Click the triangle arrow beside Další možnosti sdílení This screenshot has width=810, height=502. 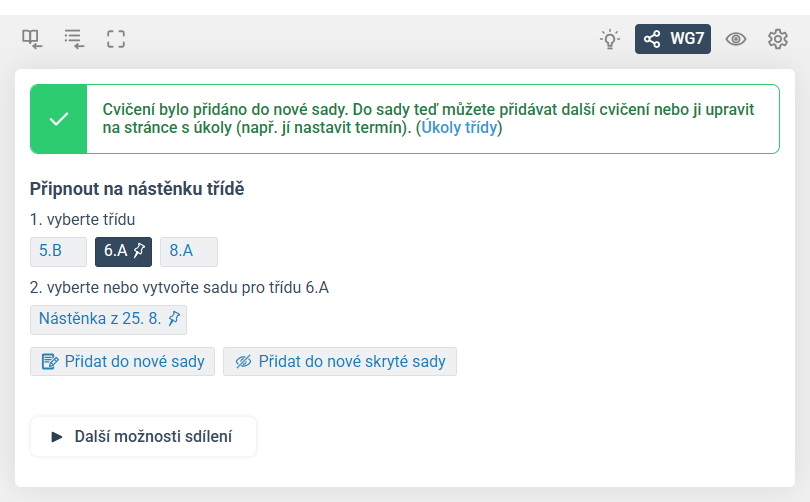pos(57,437)
